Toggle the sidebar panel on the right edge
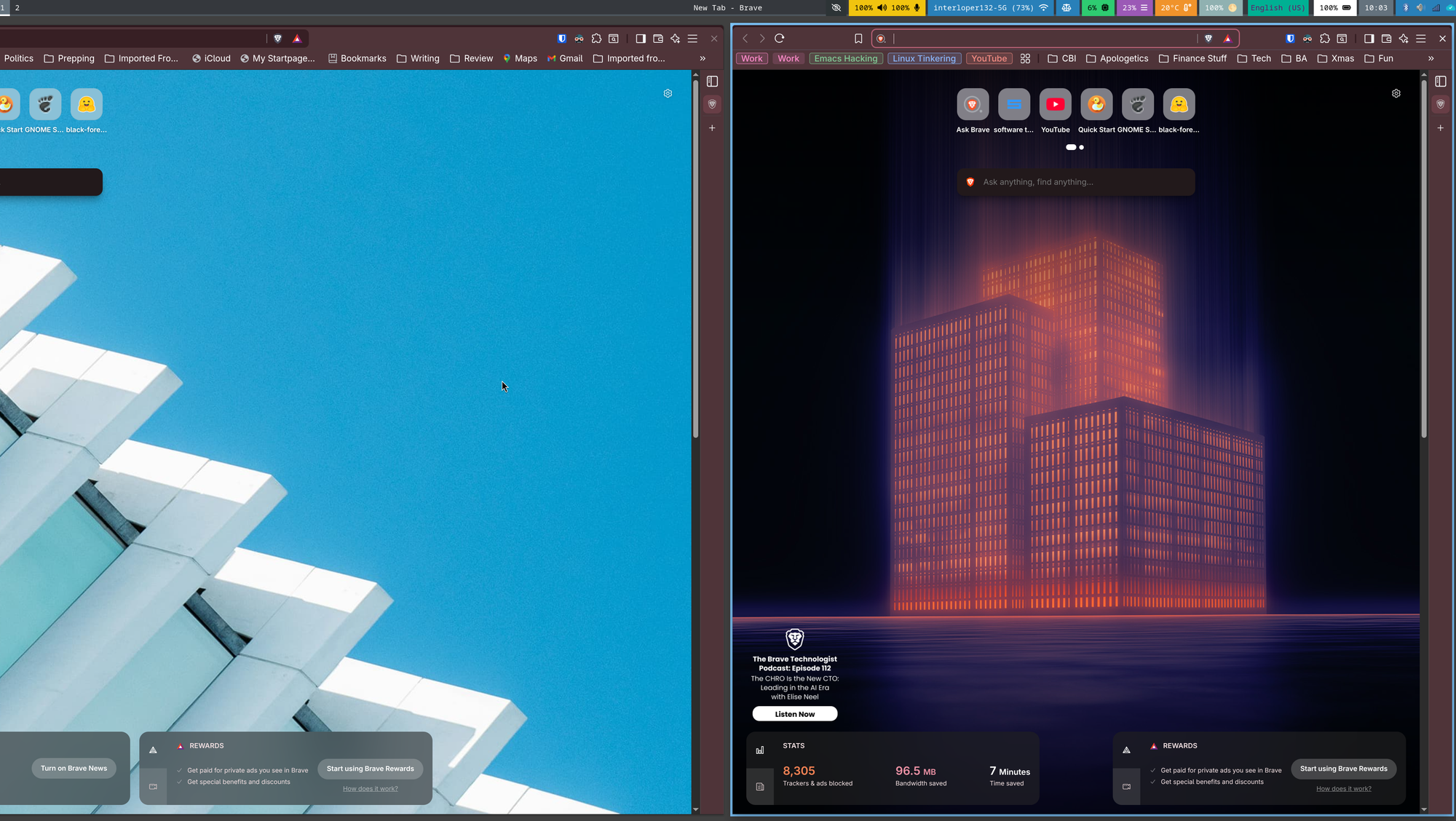 [x=1441, y=82]
